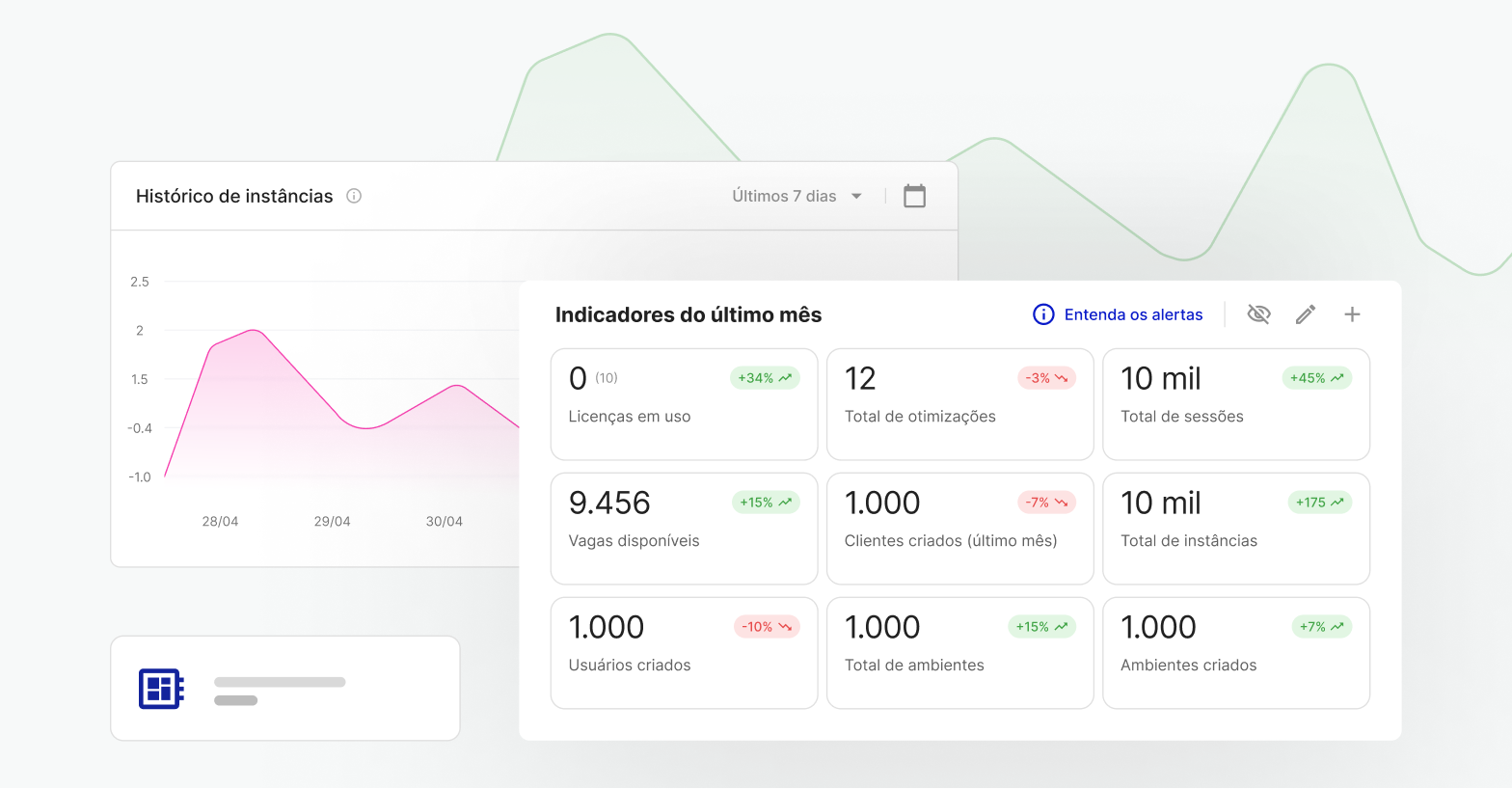Click the pencil edit indicators icon
This screenshot has height=789, width=1512.
[x=1306, y=314]
